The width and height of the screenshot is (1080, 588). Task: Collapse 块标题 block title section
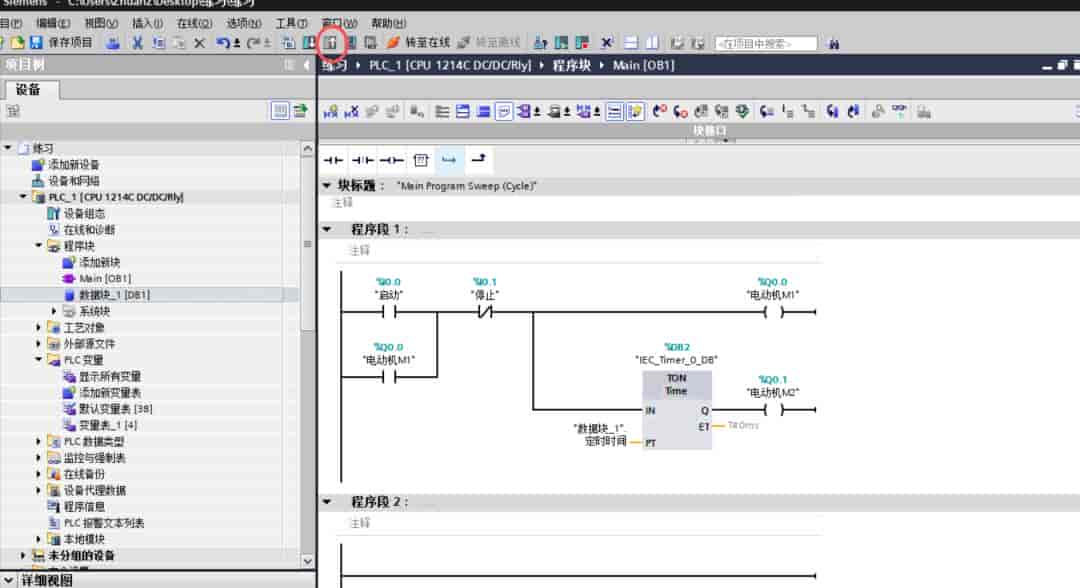click(x=327, y=185)
